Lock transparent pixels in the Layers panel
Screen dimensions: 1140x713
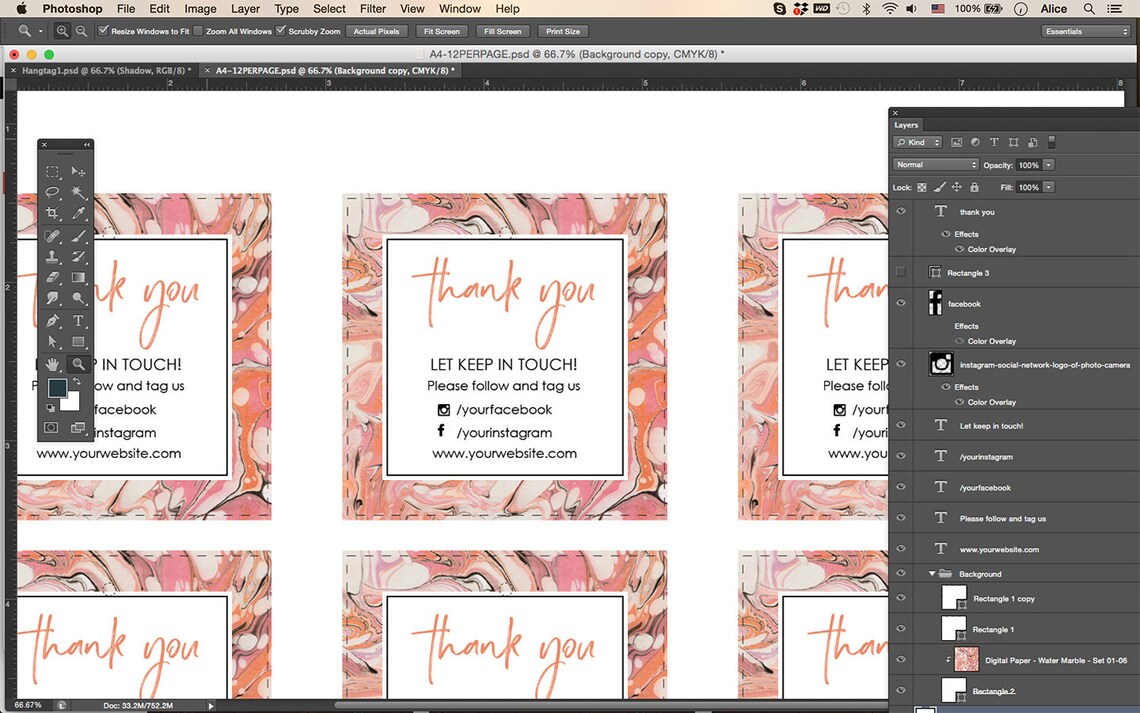tap(922, 187)
